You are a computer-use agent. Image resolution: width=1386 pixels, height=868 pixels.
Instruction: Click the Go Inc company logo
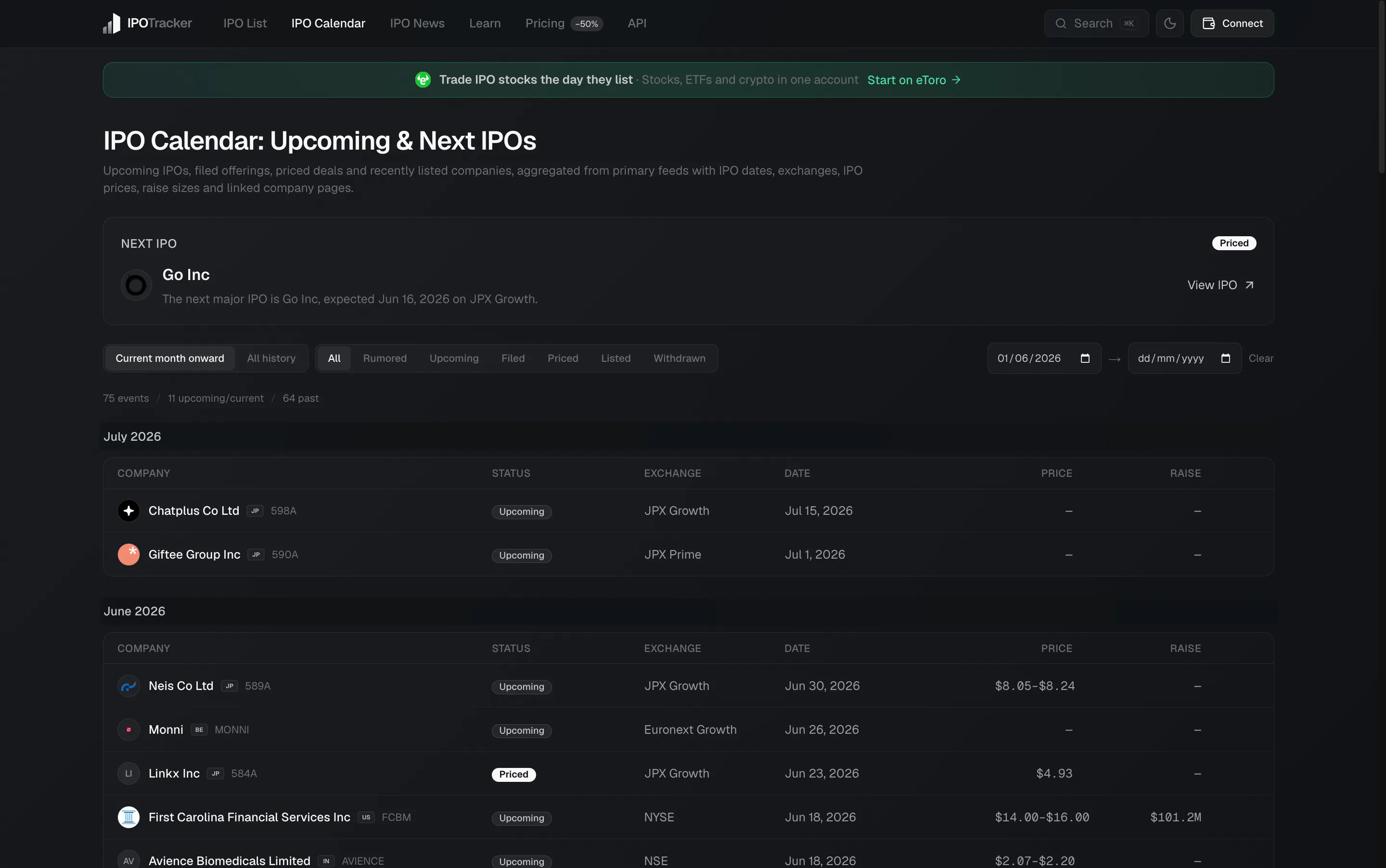(x=136, y=285)
